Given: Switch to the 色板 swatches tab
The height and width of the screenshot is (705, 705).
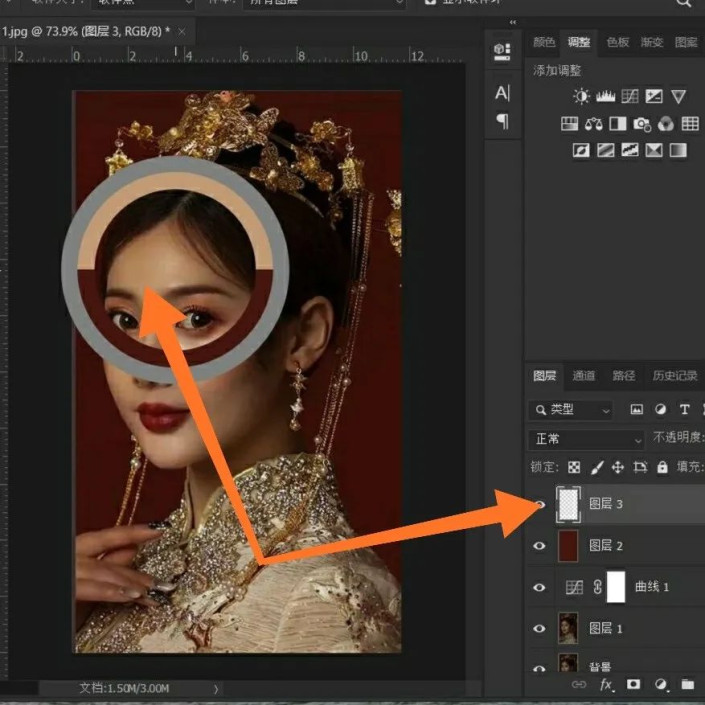Looking at the screenshot, I should pyautogui.click(x=618, y=42).
